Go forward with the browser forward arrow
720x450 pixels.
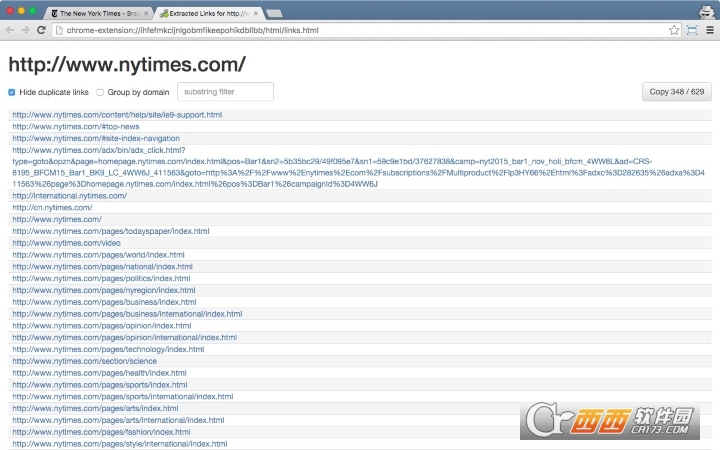click(x=25, y=30)
